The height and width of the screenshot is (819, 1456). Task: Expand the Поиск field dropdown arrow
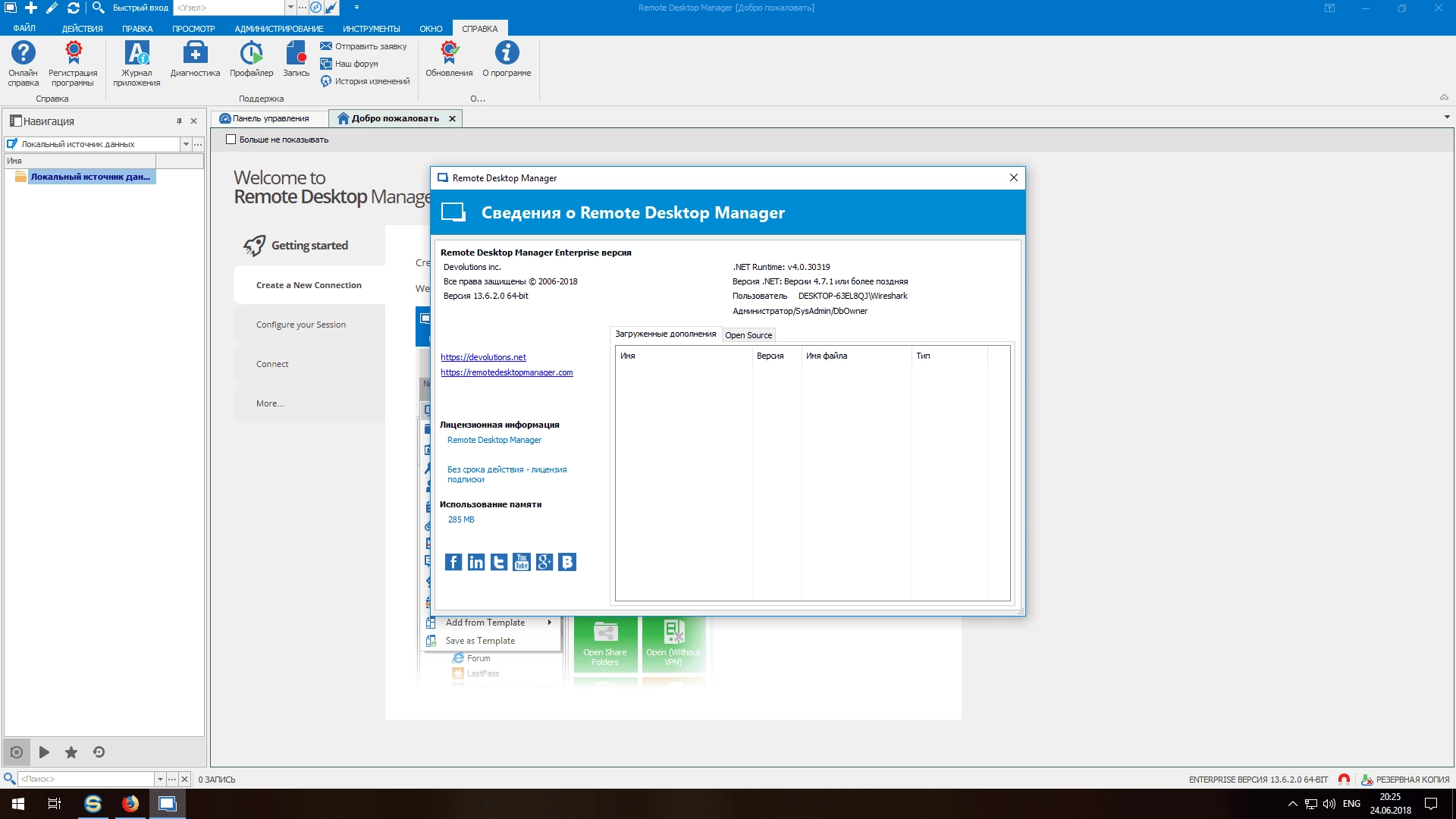tap(160, 779)
